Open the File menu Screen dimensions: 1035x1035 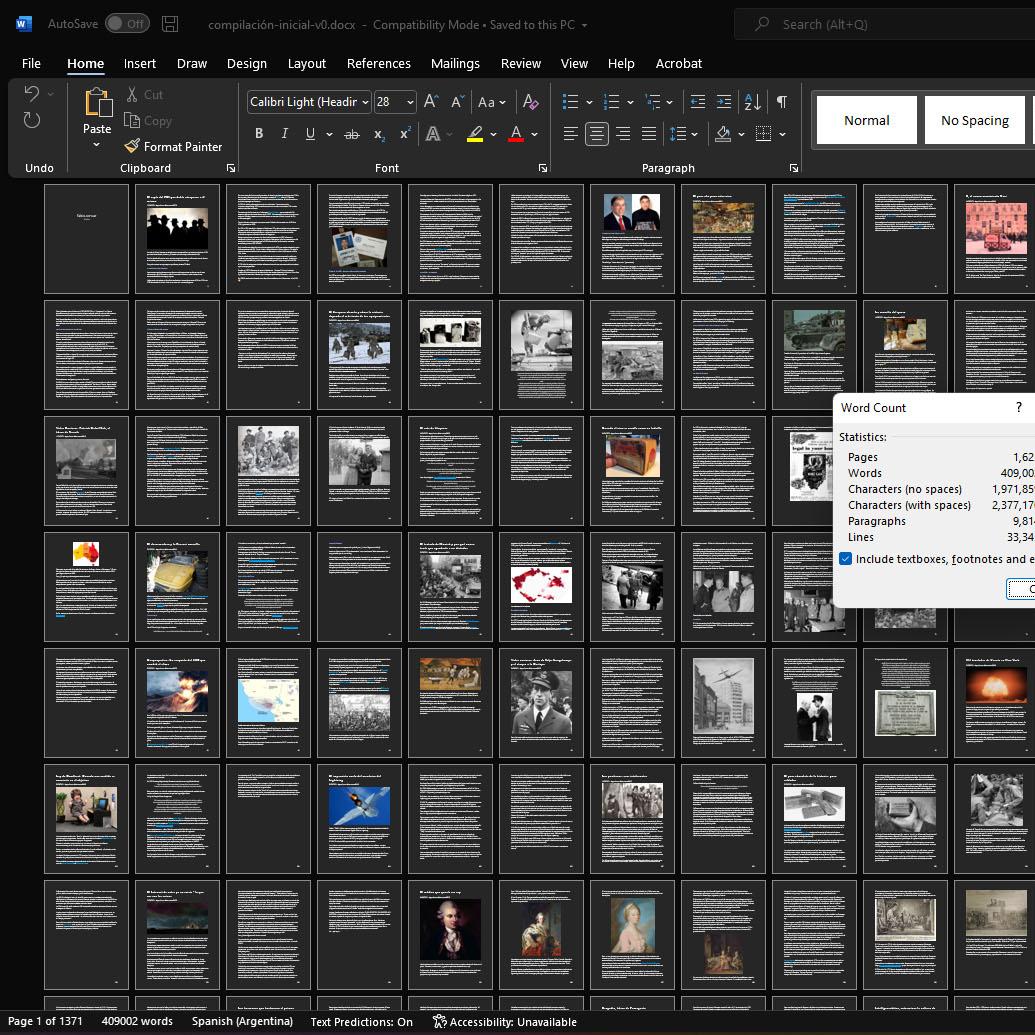point(31,63)
